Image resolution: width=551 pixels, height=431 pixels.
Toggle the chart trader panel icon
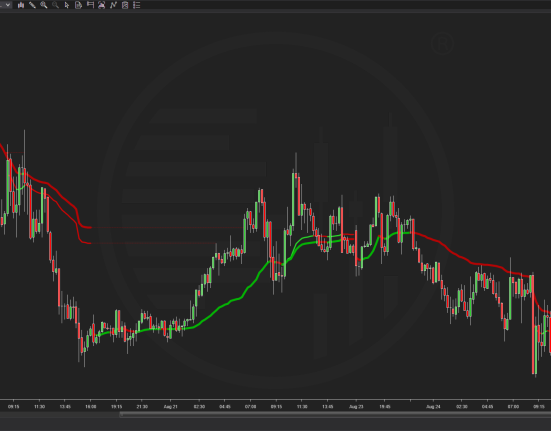pos(90,5)
